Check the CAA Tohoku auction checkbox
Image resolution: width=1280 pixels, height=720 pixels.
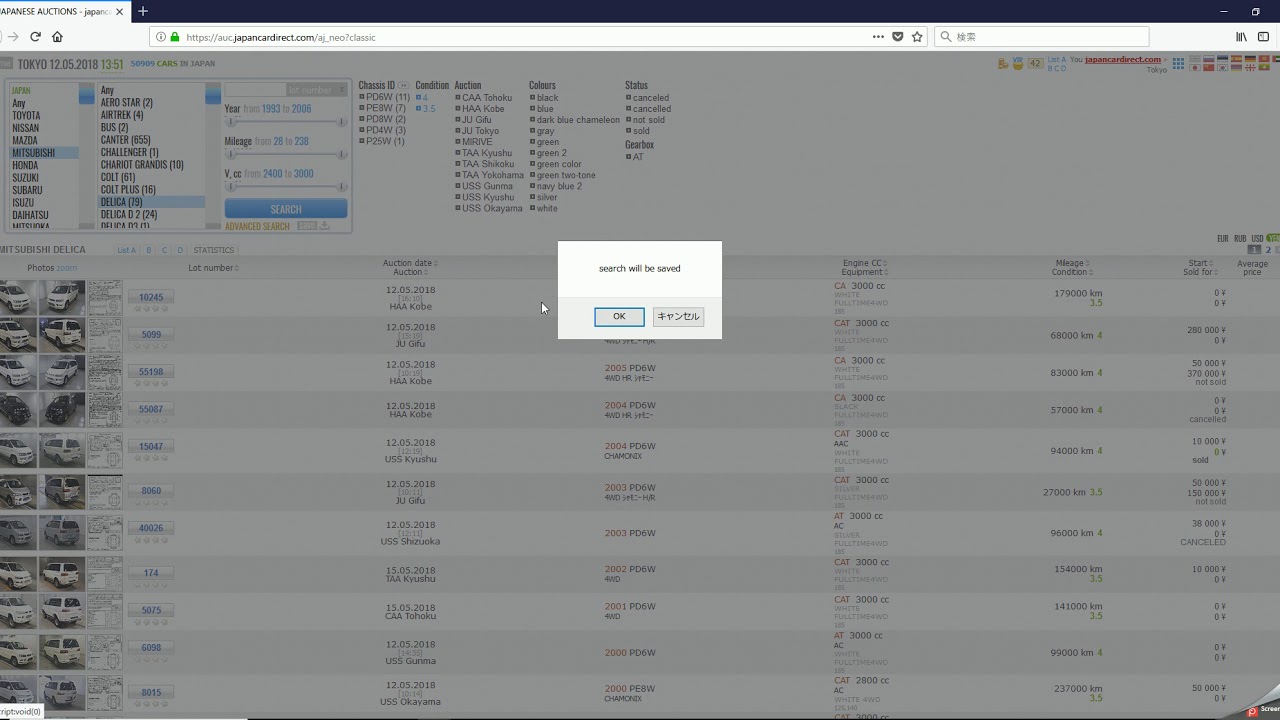point(458,98)
